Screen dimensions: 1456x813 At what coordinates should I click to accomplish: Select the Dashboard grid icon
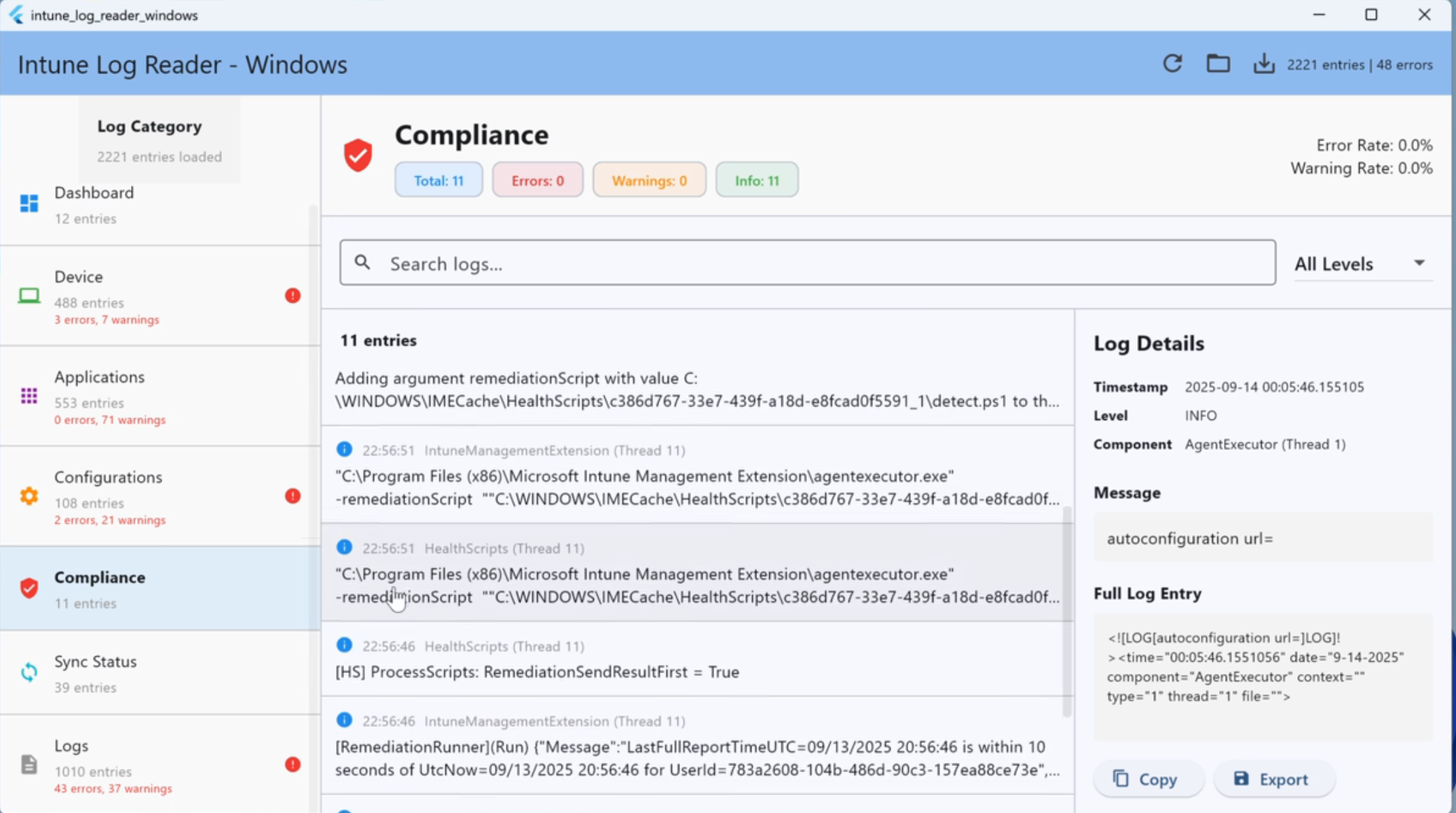[29, 202]
